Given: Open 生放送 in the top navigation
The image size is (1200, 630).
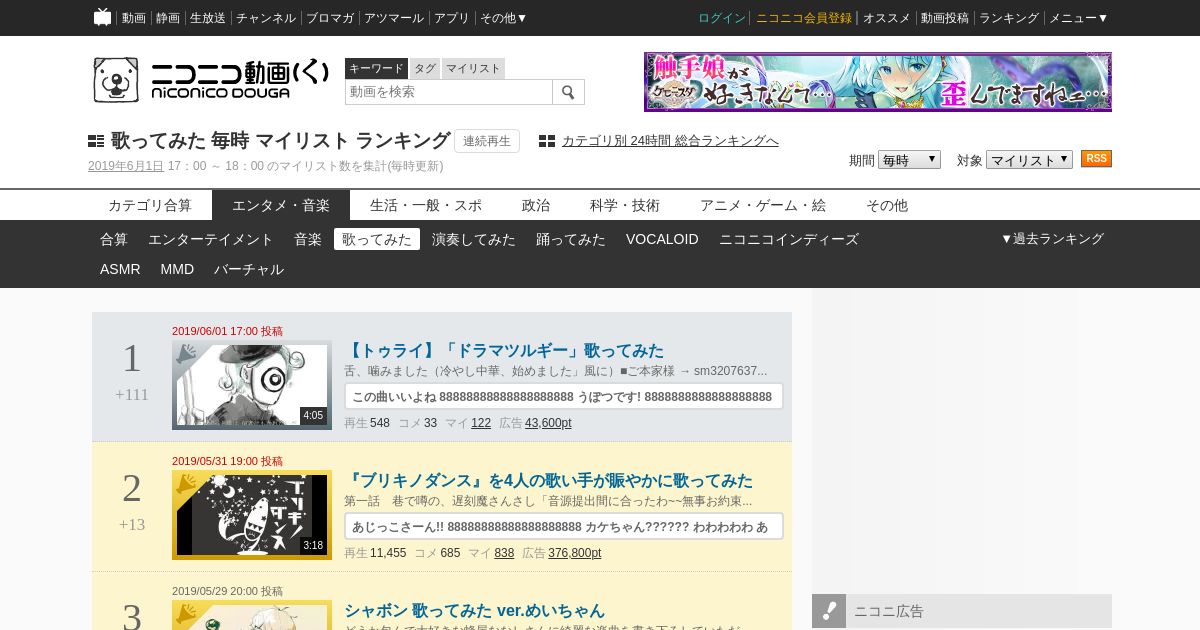Looking at the screenshot, I should 208,18.
